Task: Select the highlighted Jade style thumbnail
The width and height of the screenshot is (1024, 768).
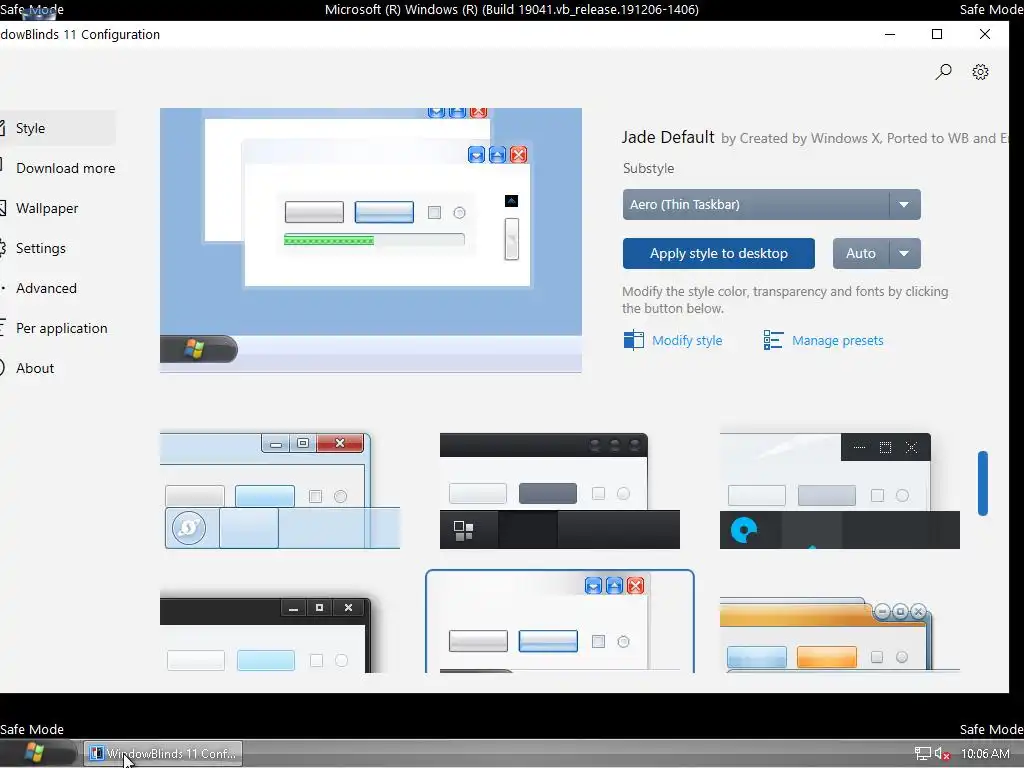Action: (x=560, y=621)
